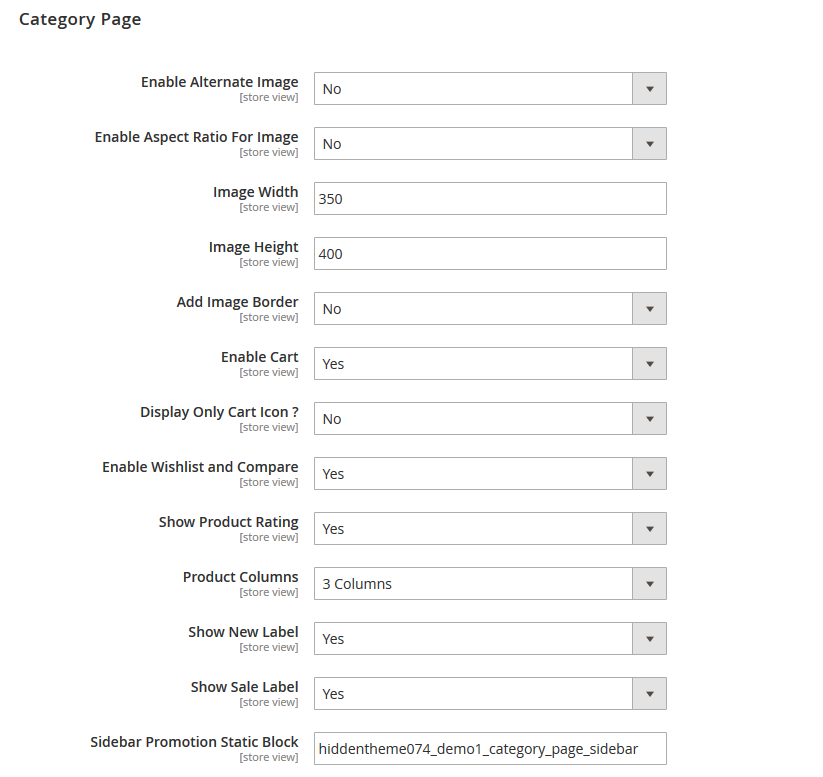
Task: Open the Enable Wishlist and Compare dropdown
Action: [x=649, y=473]
